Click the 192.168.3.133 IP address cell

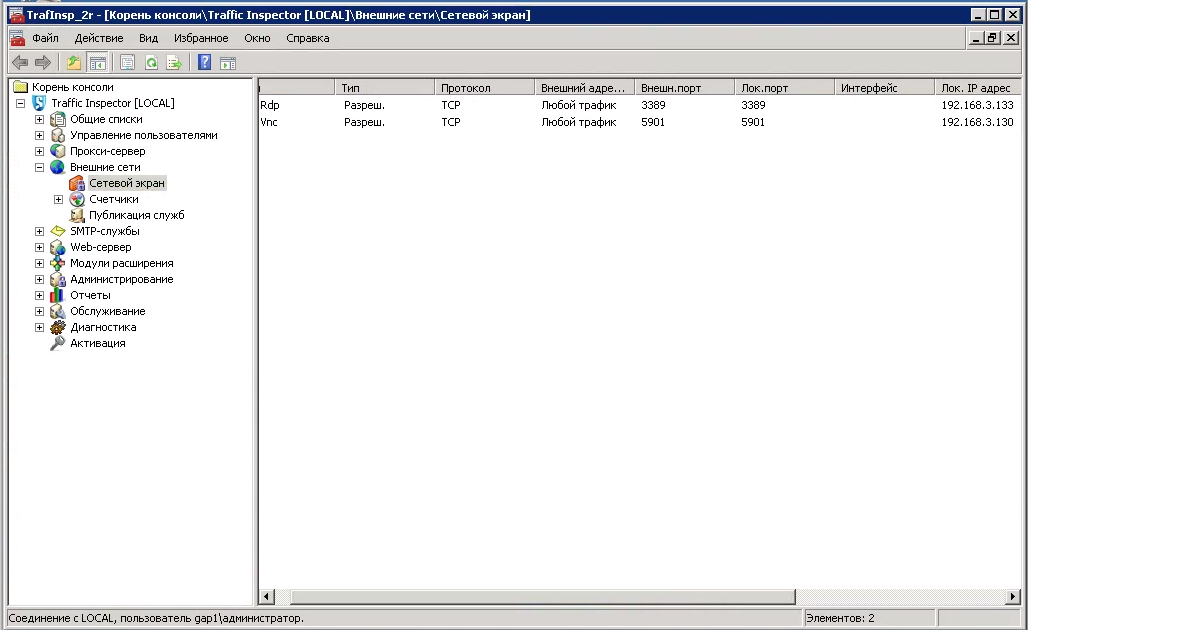pos(977,105)
